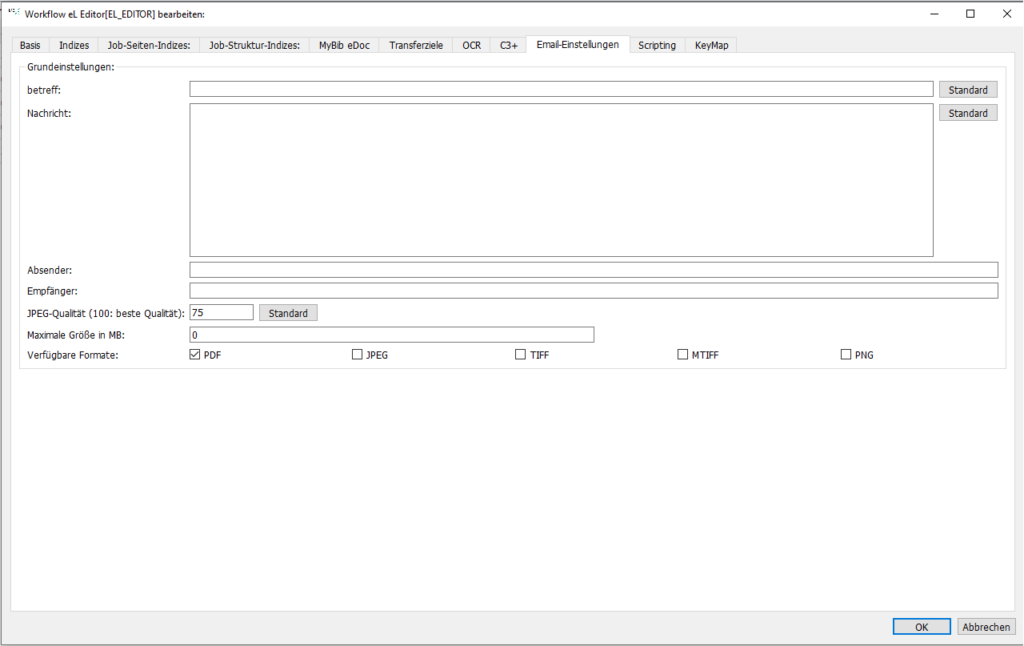Switch to the Basis tab
This screenshot has width=1024, height=646.
tap(30, 45)
